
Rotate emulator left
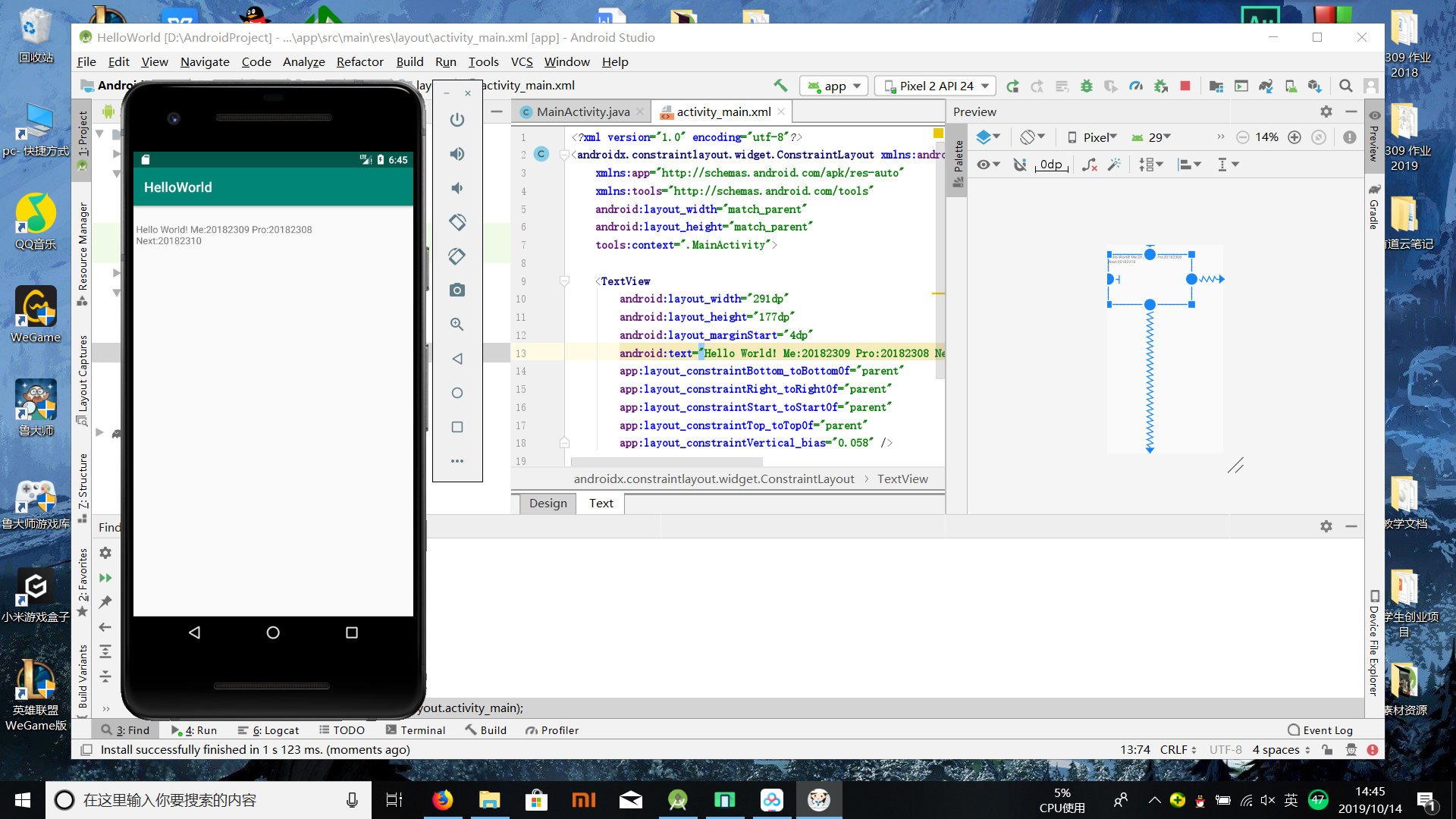457,222
